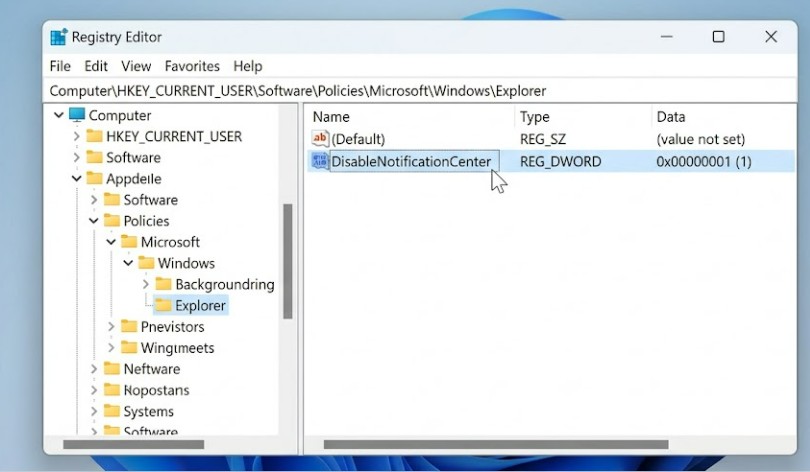Select the DisableNotificationCenter DWORD icon
The image size is (810, 472).
pos(320,161)
